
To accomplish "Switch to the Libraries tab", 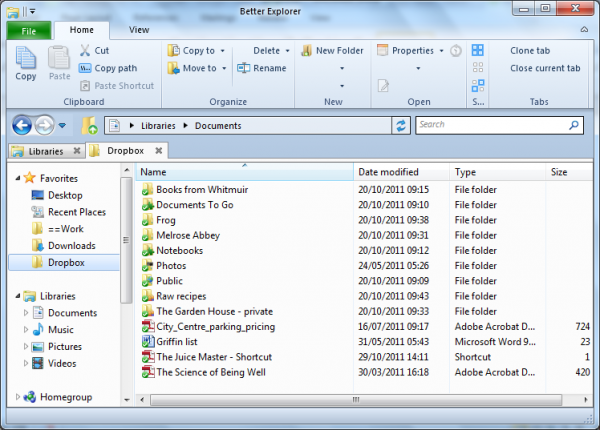I will pyautogui.click(x=38, y=151).
